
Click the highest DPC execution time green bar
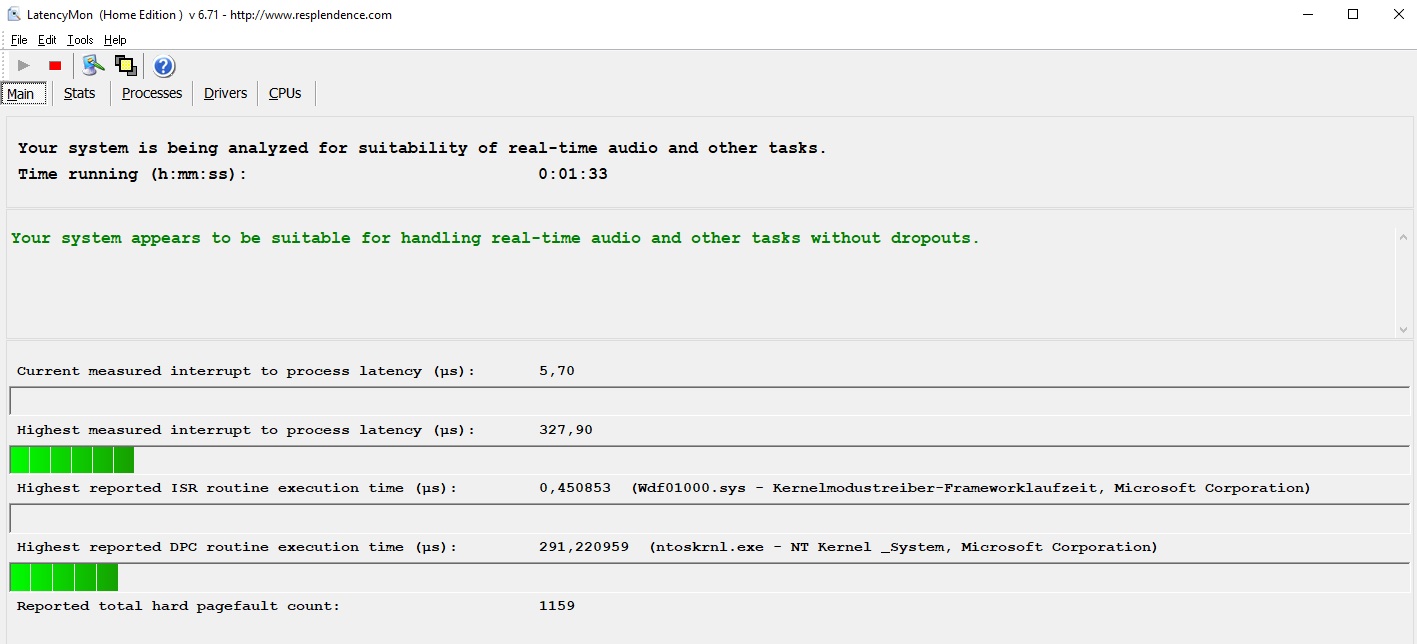[64, 577]
